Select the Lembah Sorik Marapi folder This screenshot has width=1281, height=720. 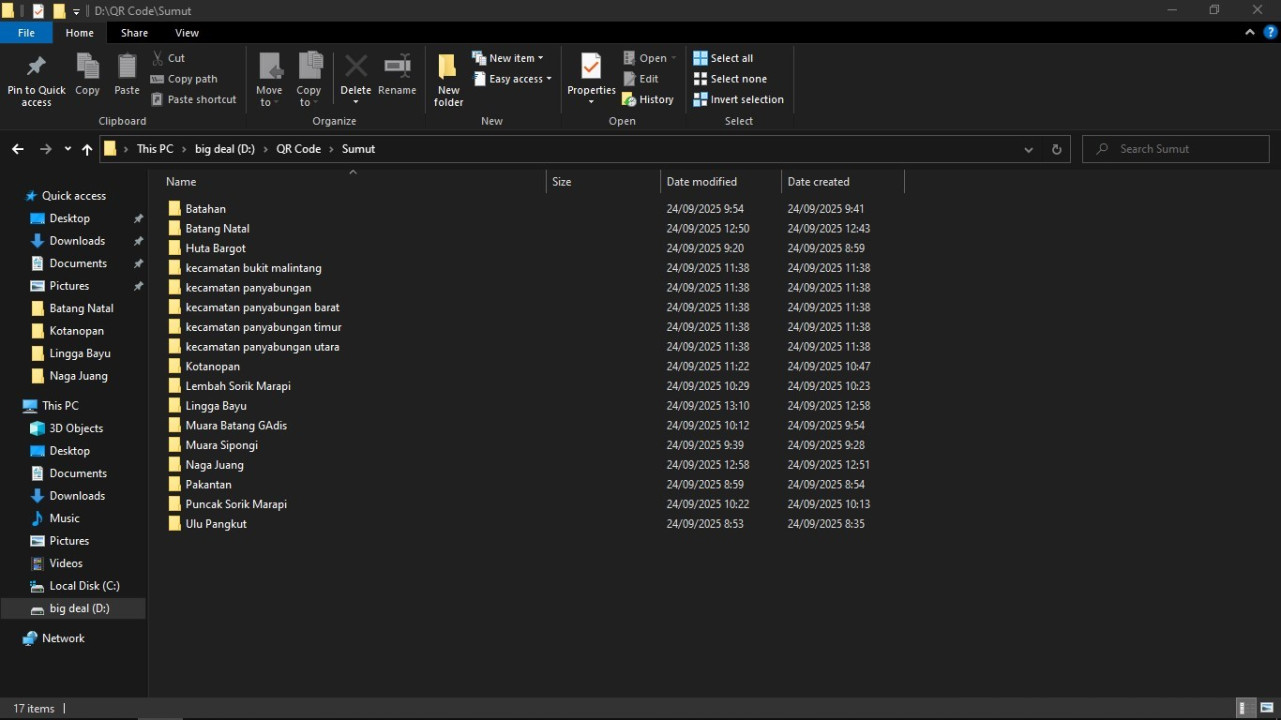(237, 386)
